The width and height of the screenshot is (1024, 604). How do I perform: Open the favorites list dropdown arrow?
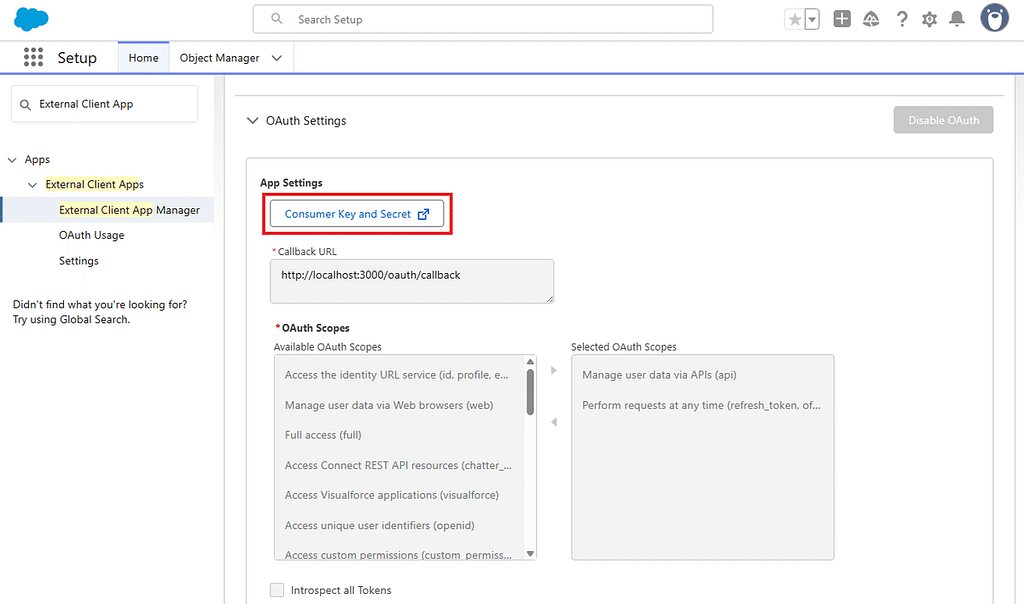(812, 20)
